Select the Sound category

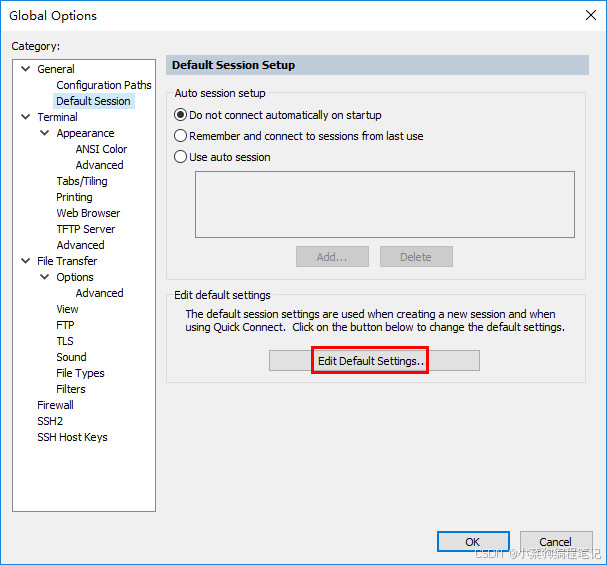tap(71, 357)
